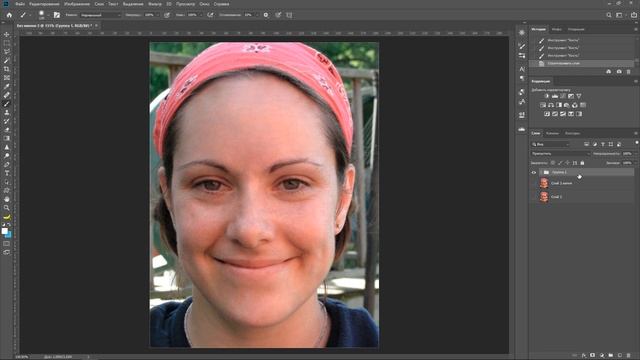
Task: Add Levels adjustment icon
Action: point(555,96)
